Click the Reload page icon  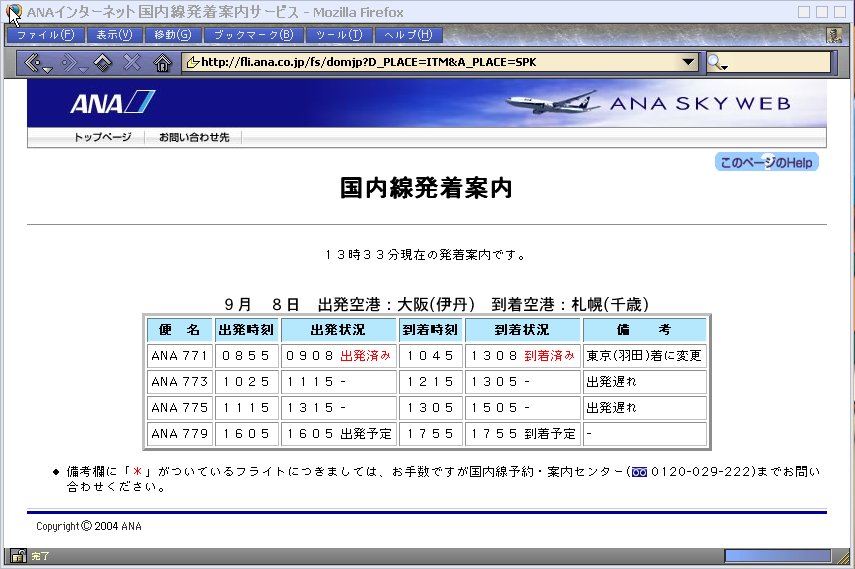[102, 63]
